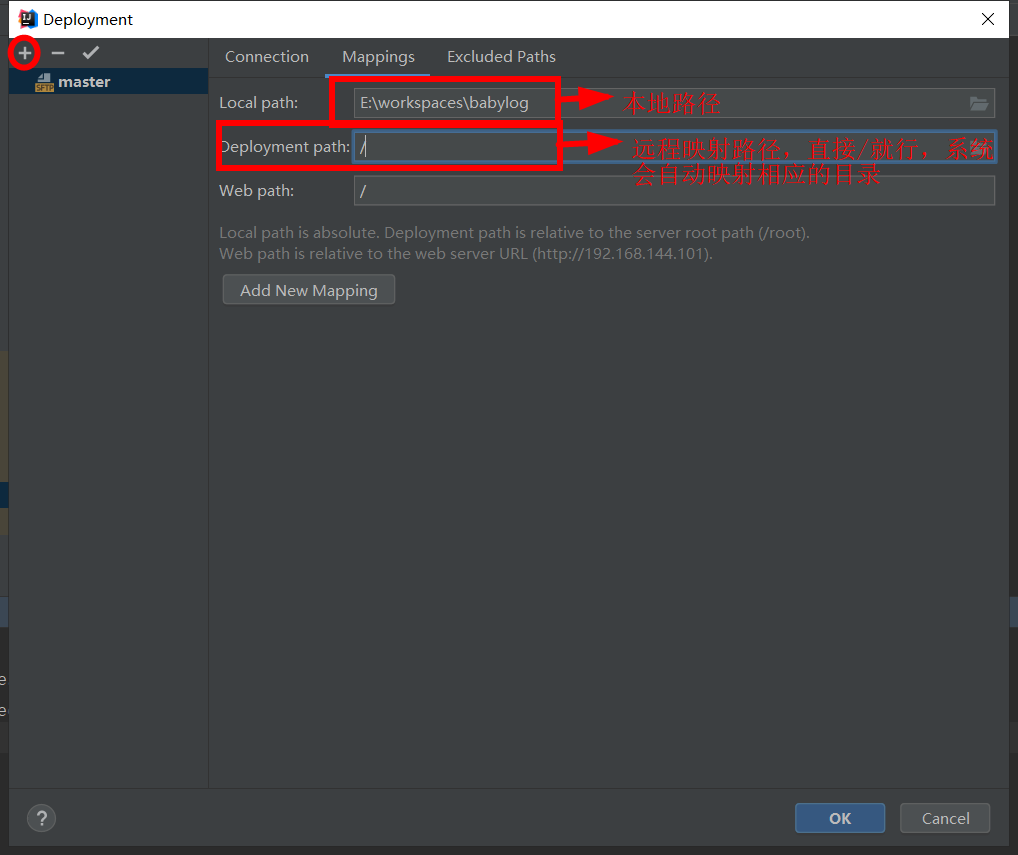Switch to the Connection tab
The height and width of the screenshot is (855, 1018).
pyautogui.click(x=266, y=57)
